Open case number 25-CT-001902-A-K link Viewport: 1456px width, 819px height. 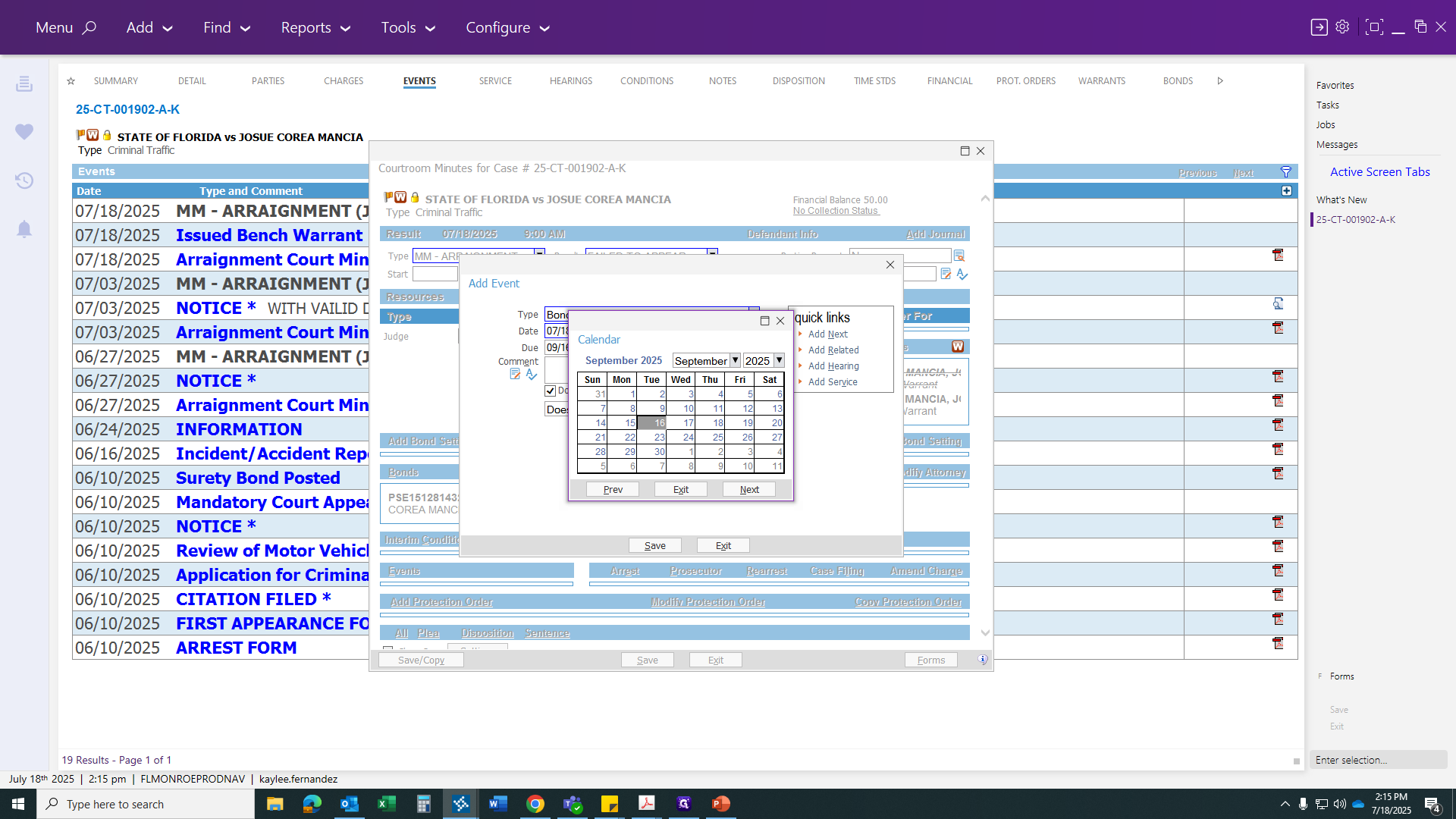pos(127,109)
